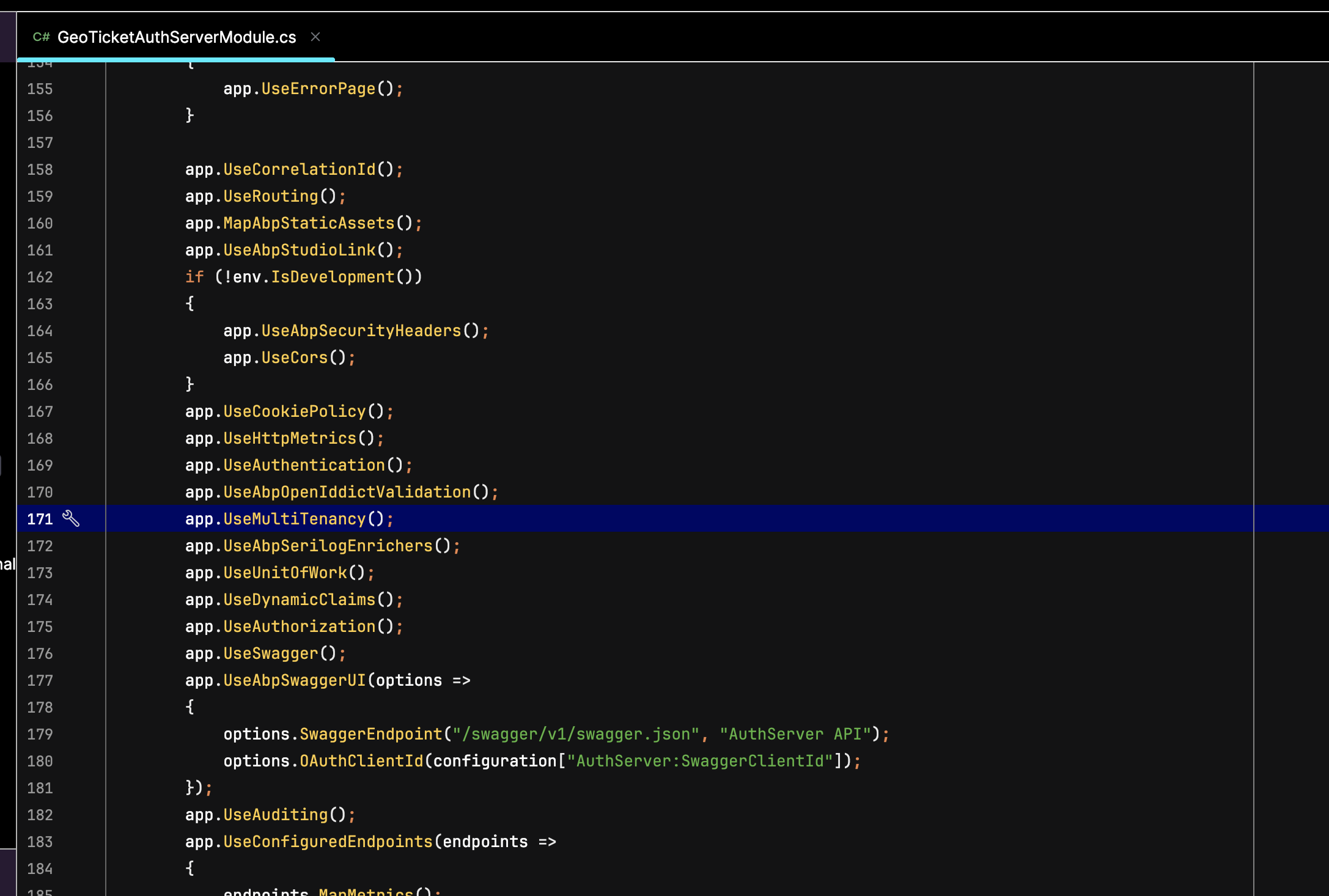
Task: Click the closing brace on line 166
Action: (190, 384)
